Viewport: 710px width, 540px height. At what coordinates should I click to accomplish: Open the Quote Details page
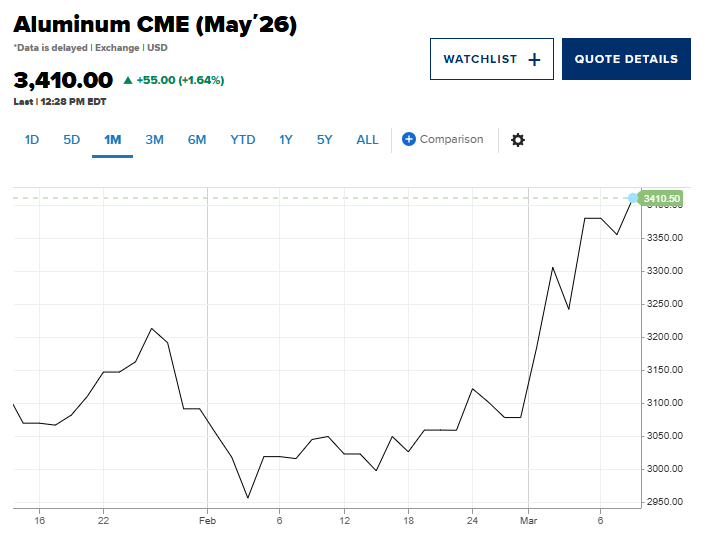click(x=626, y=59)
